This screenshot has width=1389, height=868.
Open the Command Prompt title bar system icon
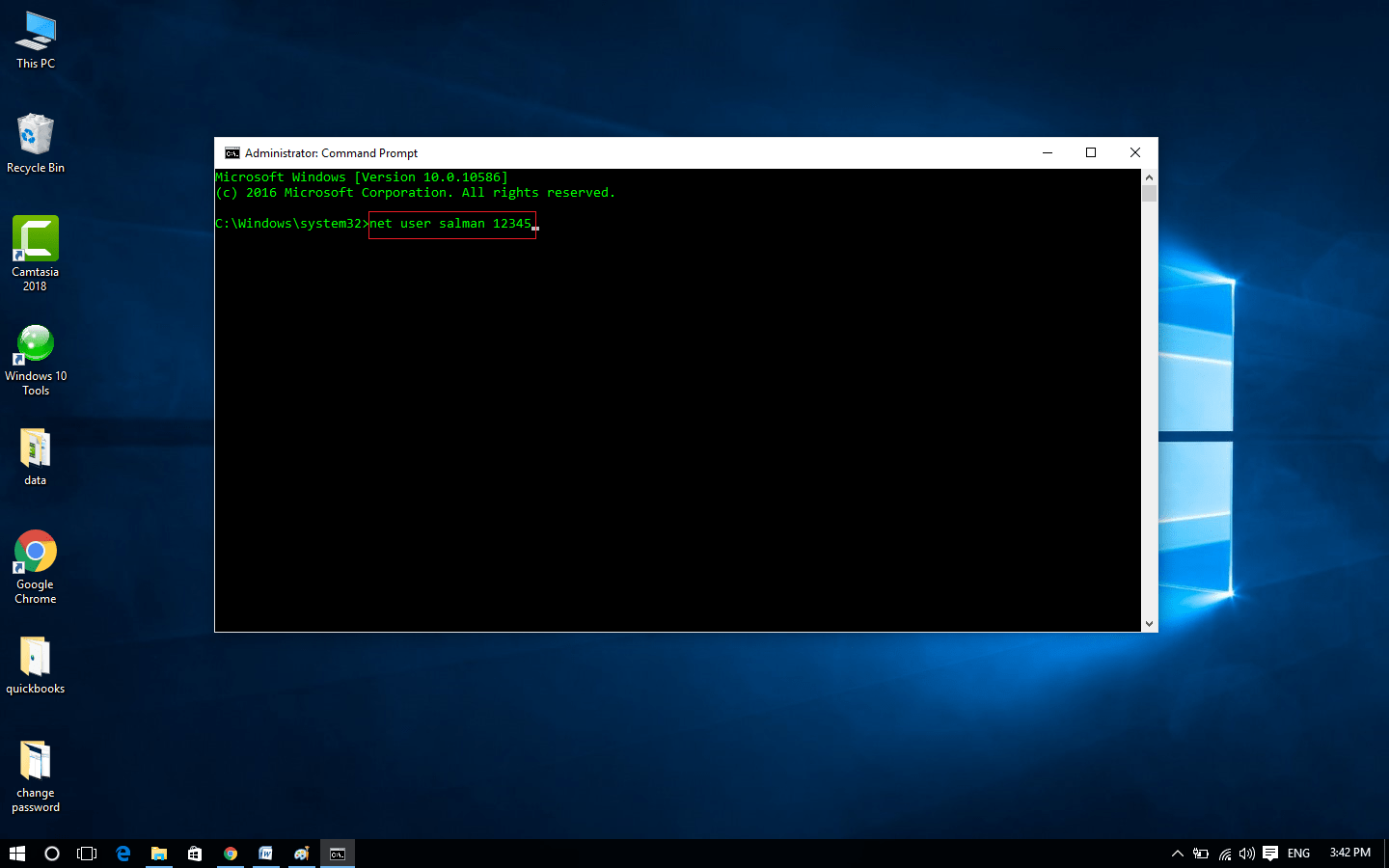pos(231,153)
